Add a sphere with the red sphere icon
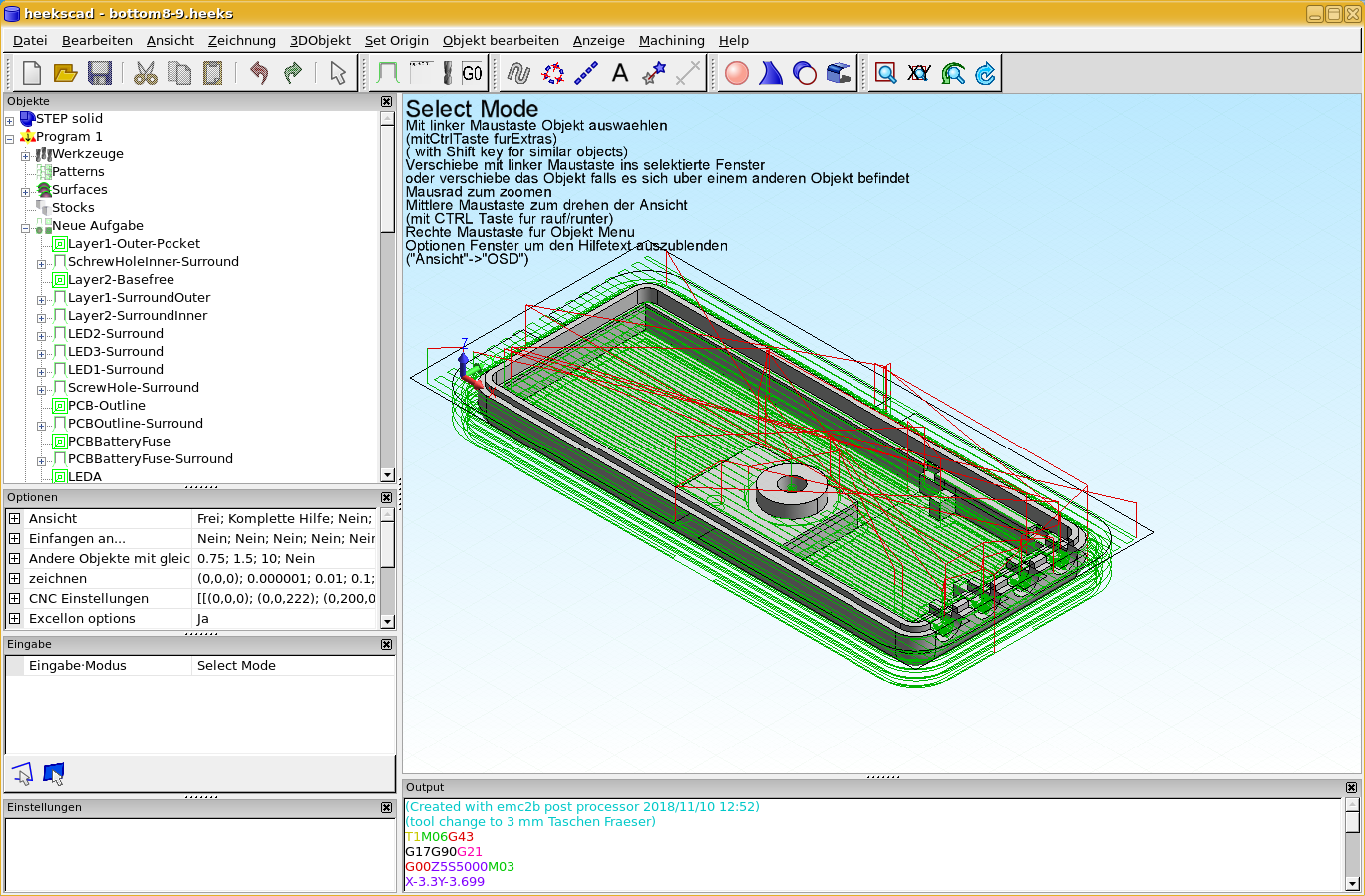Image resolution: width=1365 pixels, height=896 pixels. click(737, 73)
